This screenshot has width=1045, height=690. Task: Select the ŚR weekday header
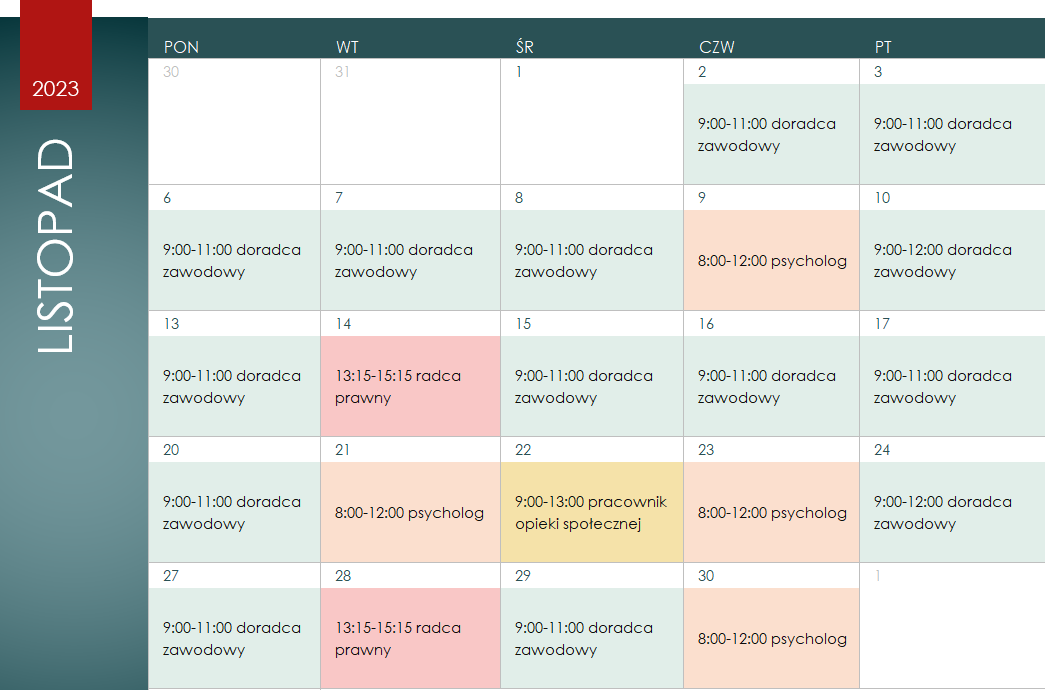(x=524, y=47)
